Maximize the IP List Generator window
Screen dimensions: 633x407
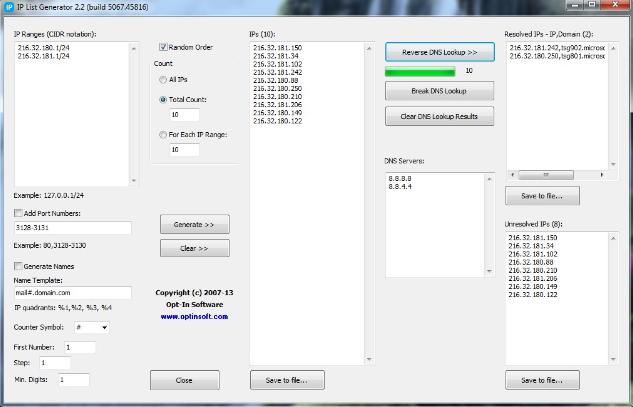tap(593, 4)
